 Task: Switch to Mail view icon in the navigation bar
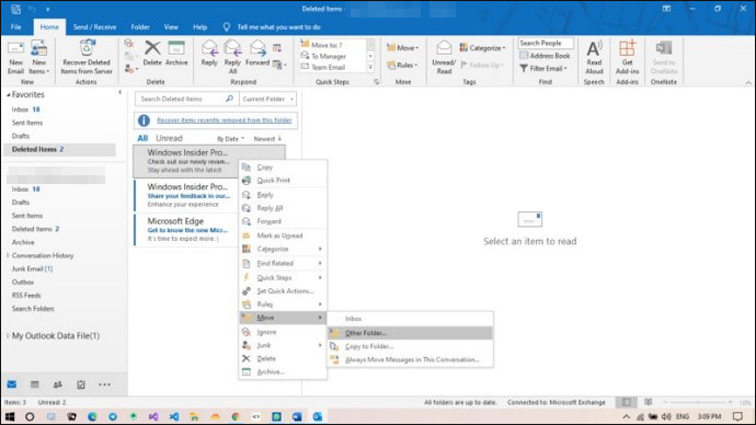[12, 384]
